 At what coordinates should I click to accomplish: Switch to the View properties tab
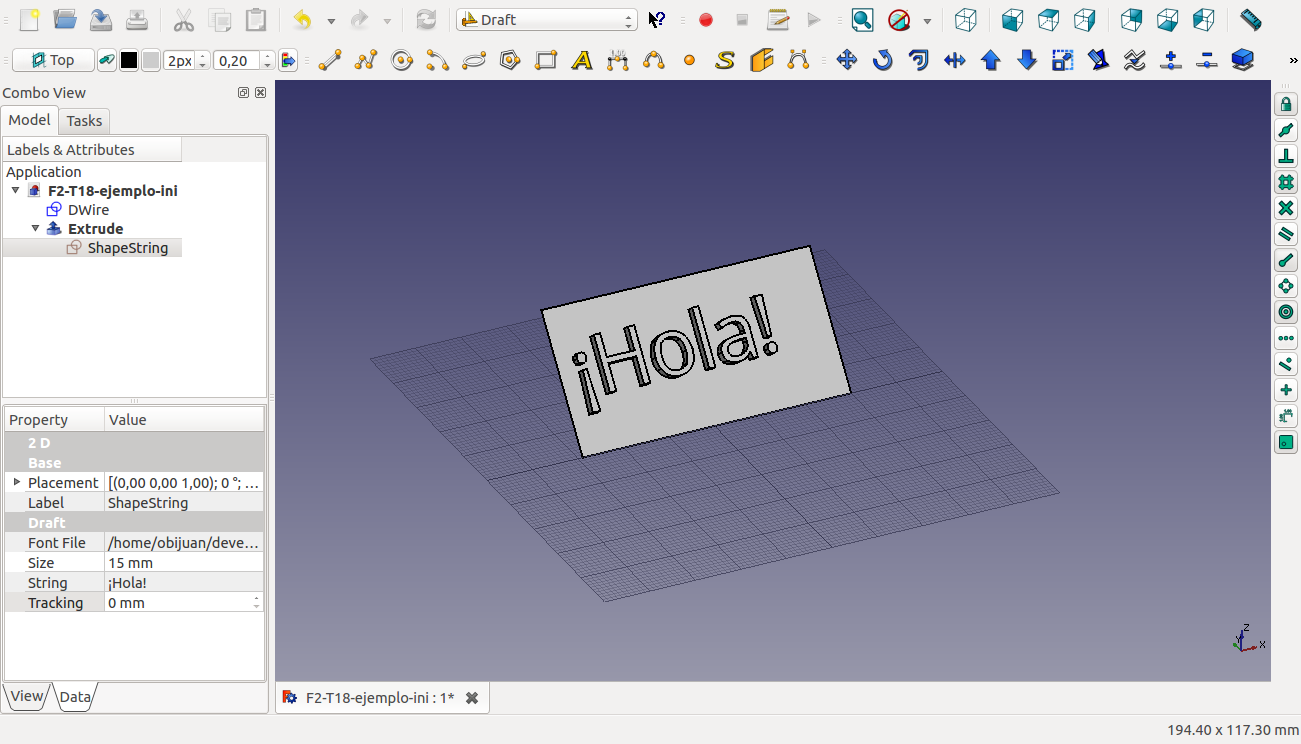coord(27,697)
